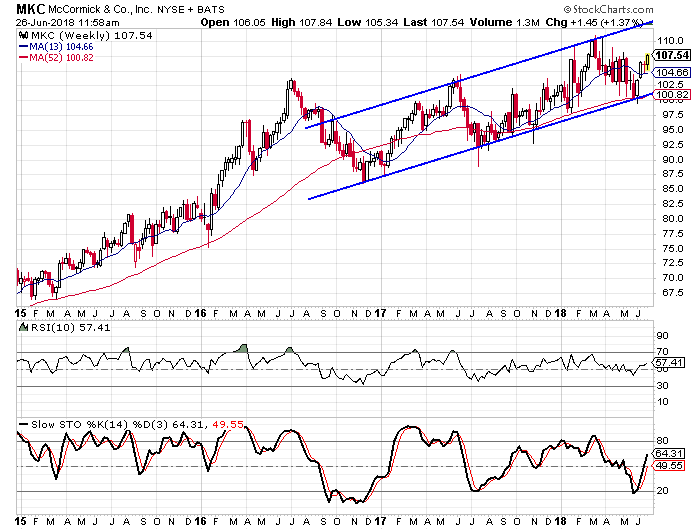
Task: Click the boxed 57.41 RSI value tag
Action: pyautogui.click(x=668, y=362)
